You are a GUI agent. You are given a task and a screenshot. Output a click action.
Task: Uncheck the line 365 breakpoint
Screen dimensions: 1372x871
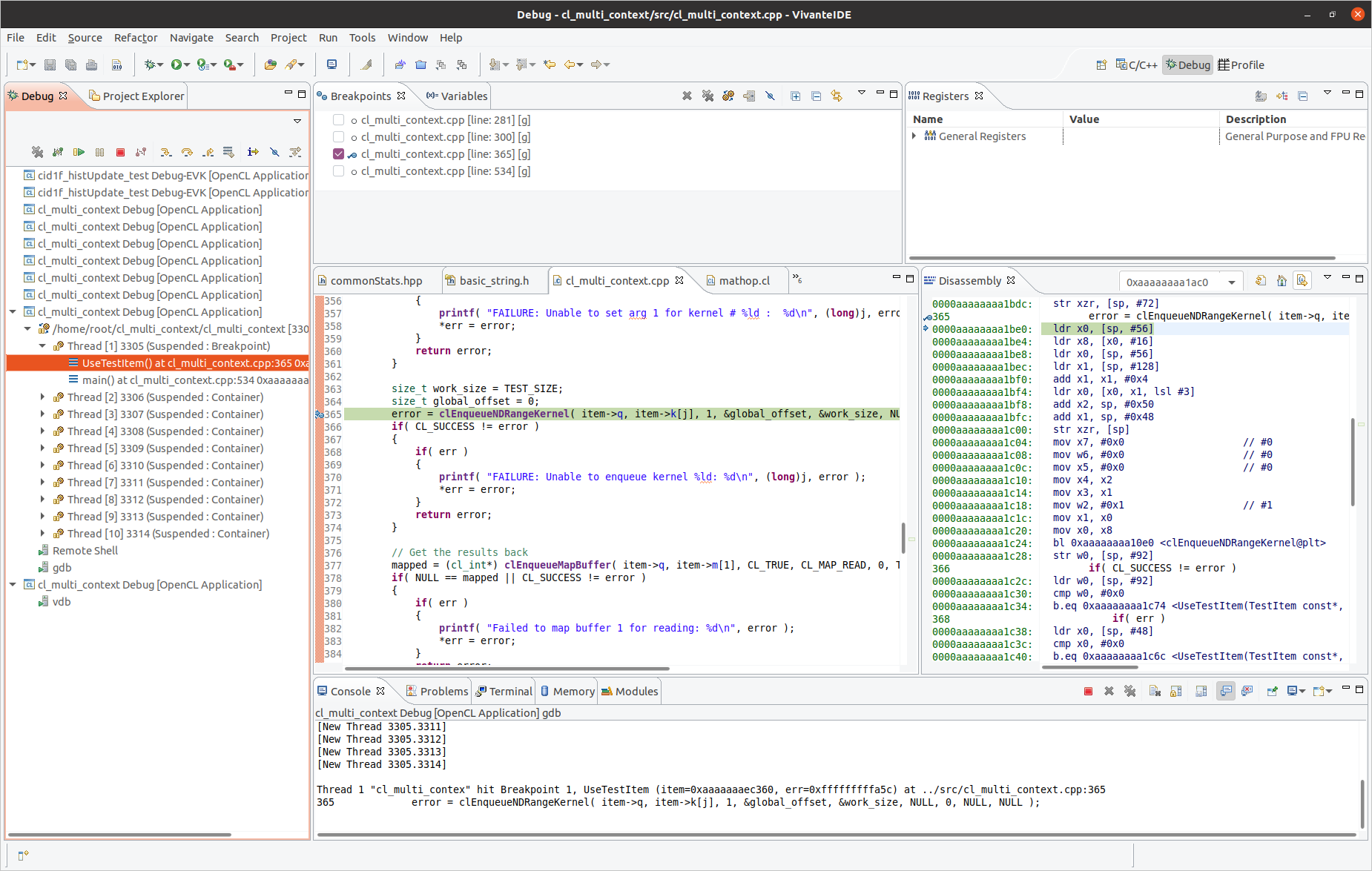coord(339,154)
